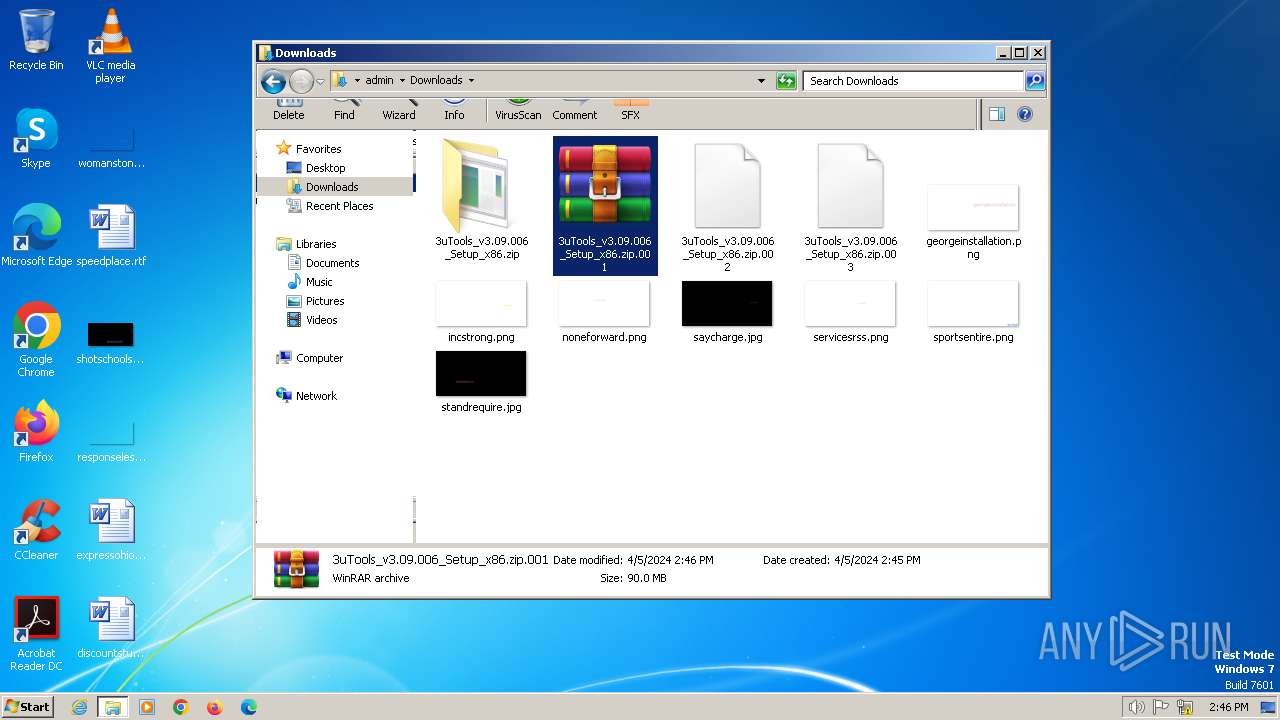Click admin in the address path

tap(379, 80)
